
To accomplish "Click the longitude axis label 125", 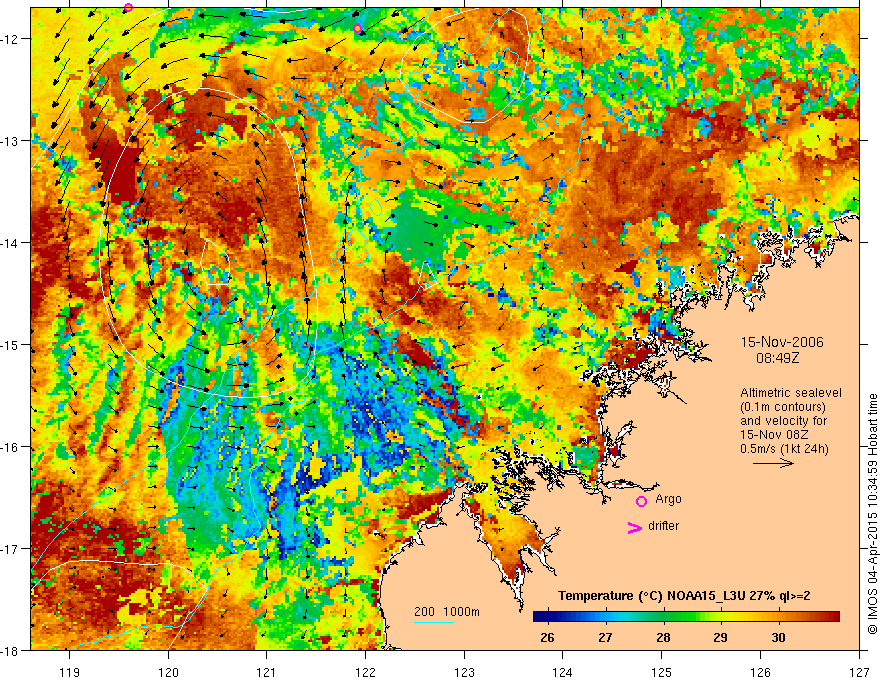I will (661, 672).
